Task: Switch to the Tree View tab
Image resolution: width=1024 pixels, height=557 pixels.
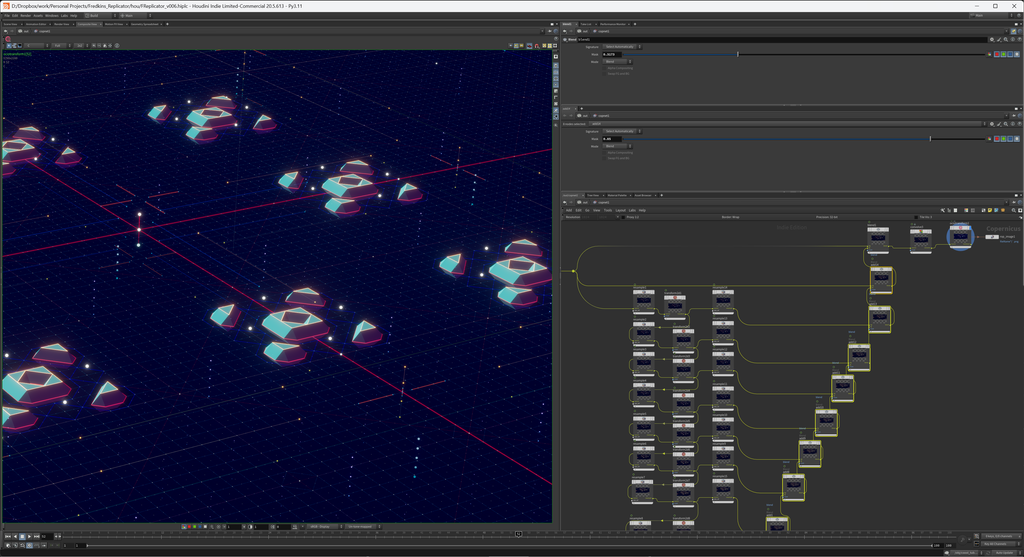Action: 593,195
